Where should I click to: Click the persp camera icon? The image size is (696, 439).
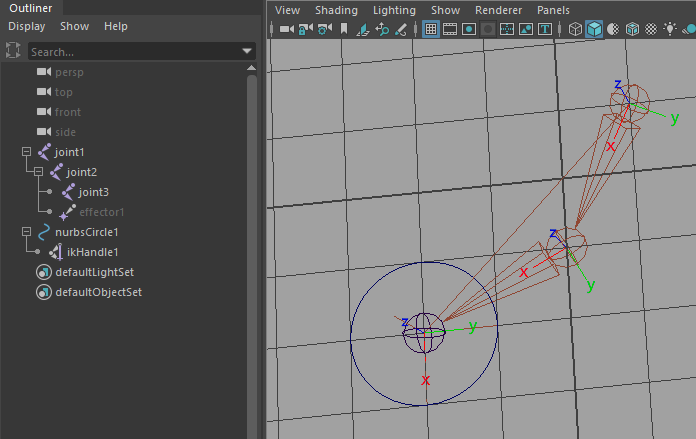click(44, 71)
